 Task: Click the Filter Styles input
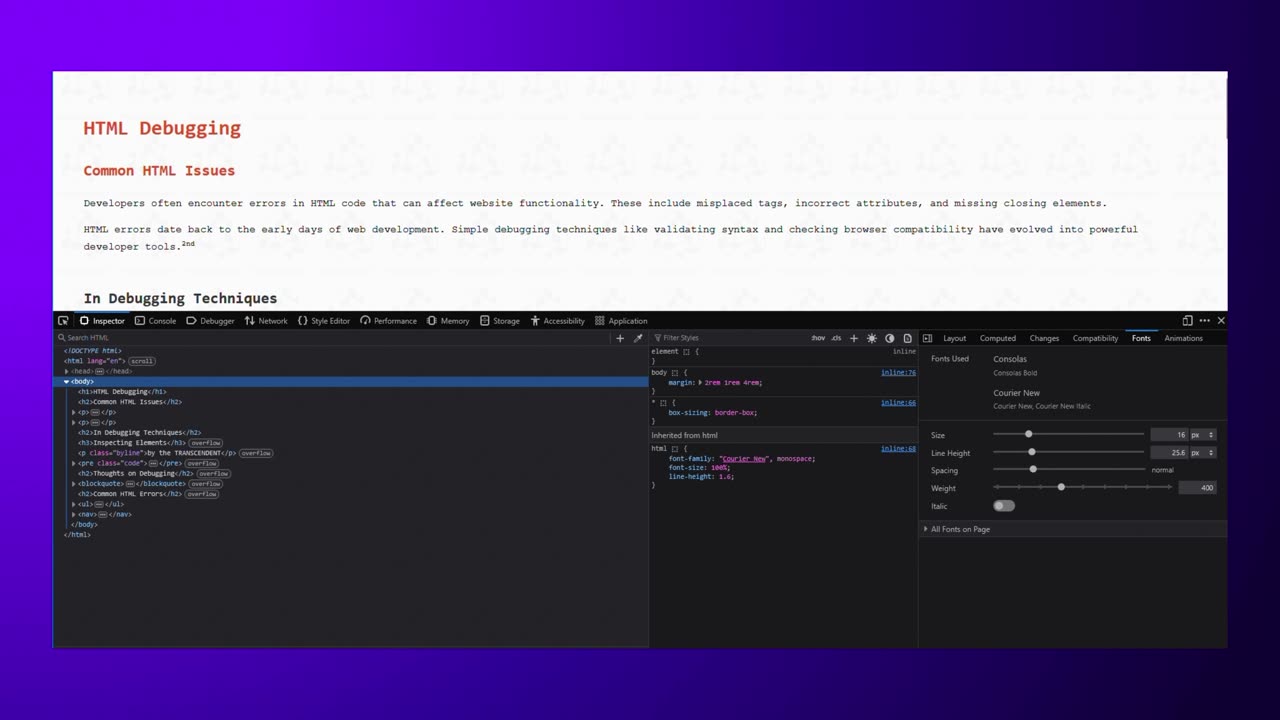point(730,338)
